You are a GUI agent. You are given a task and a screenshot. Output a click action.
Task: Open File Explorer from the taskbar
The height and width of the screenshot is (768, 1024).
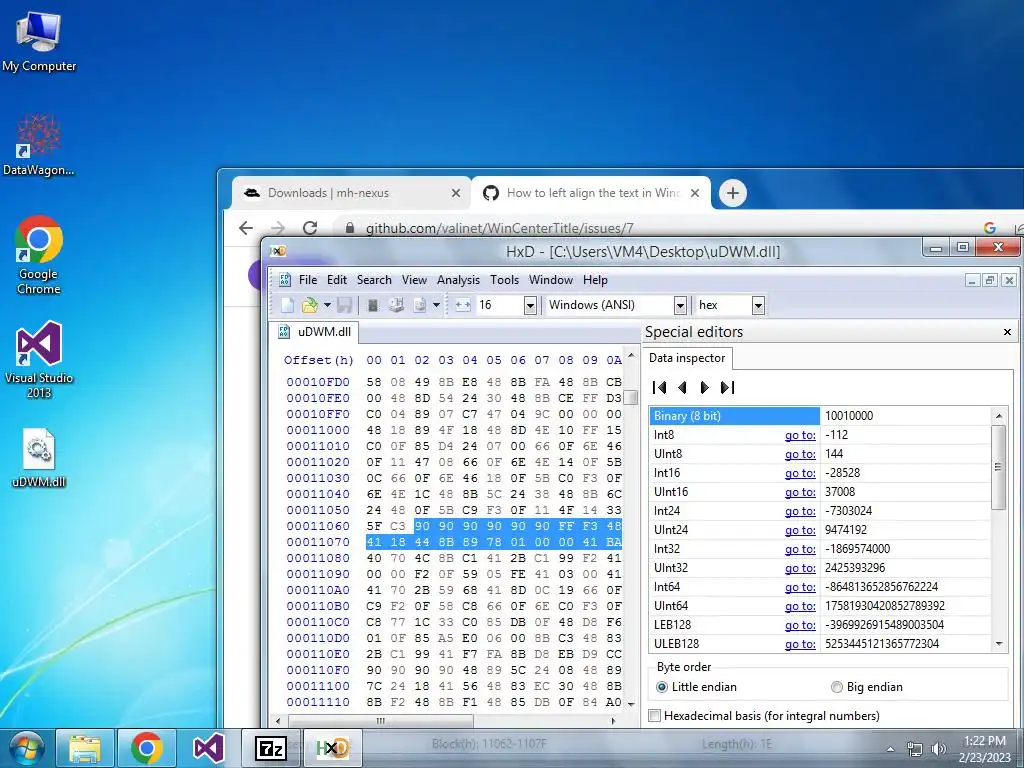coord(85,748)
